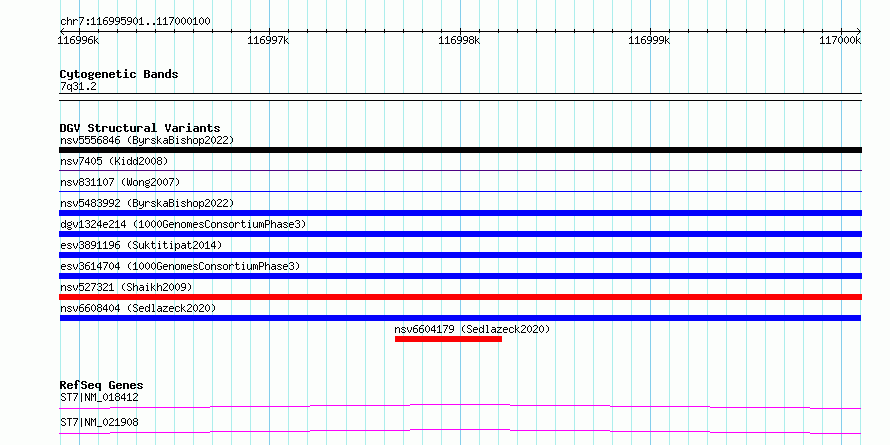Open variant nsv5556846 (ByrskaBishop2022) label
This screenshot has height=445, width=890.
coord(147,140)
